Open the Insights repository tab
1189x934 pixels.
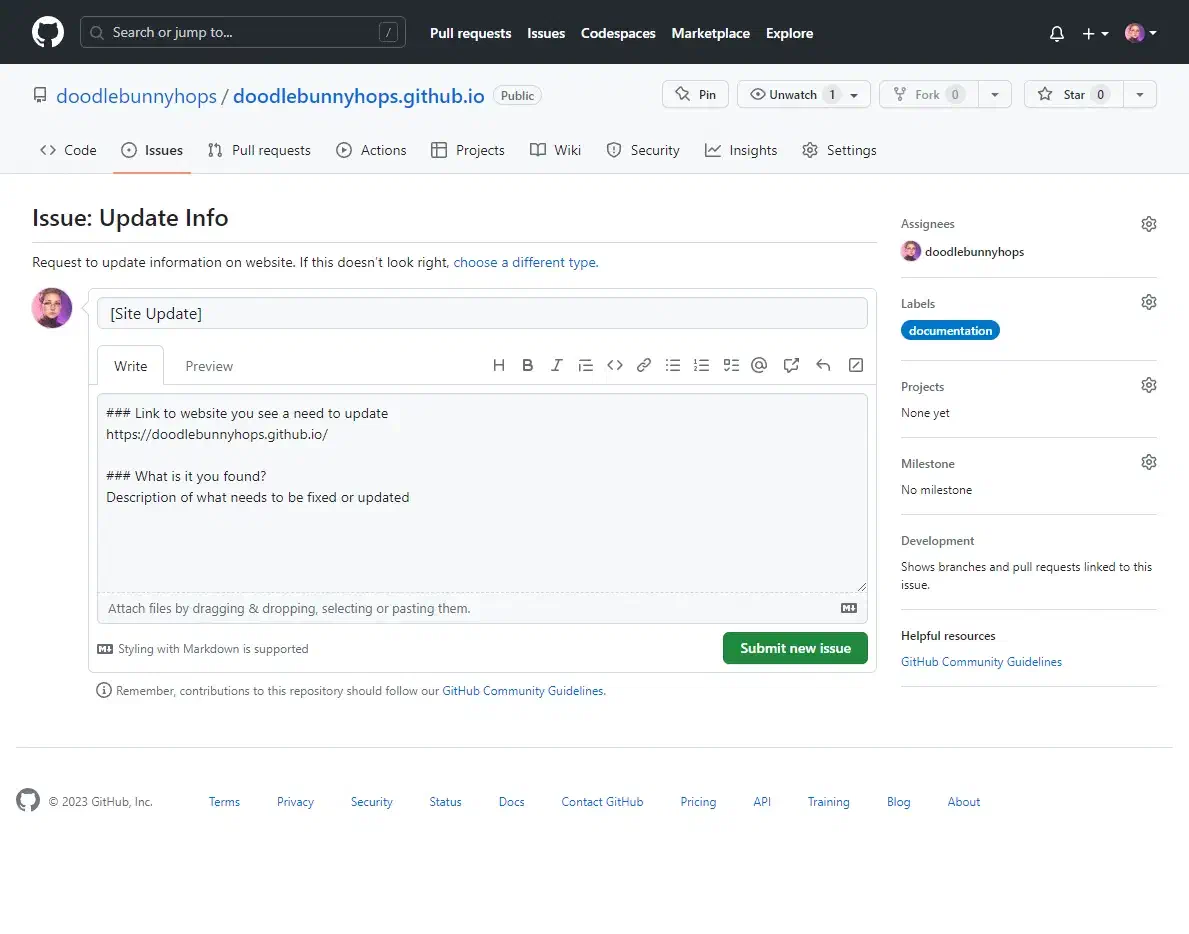click(x=741, y=150)
